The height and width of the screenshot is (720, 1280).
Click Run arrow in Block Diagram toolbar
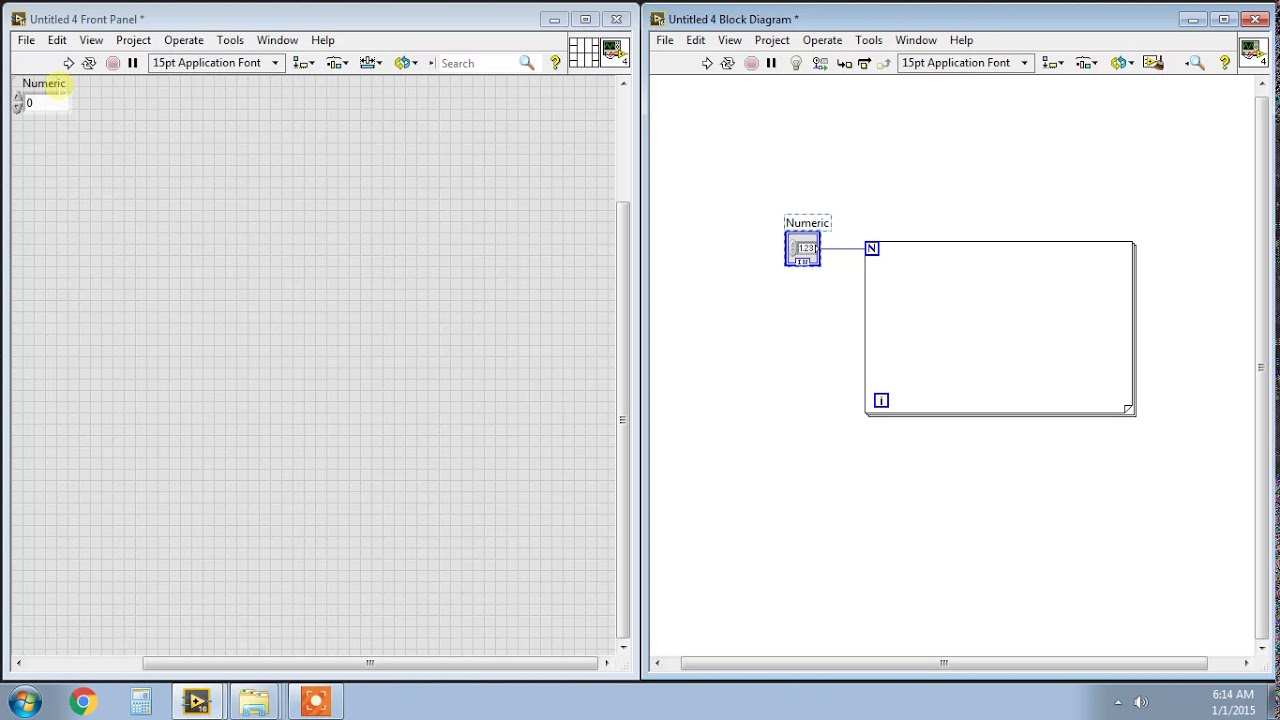[x=707, y=63]
